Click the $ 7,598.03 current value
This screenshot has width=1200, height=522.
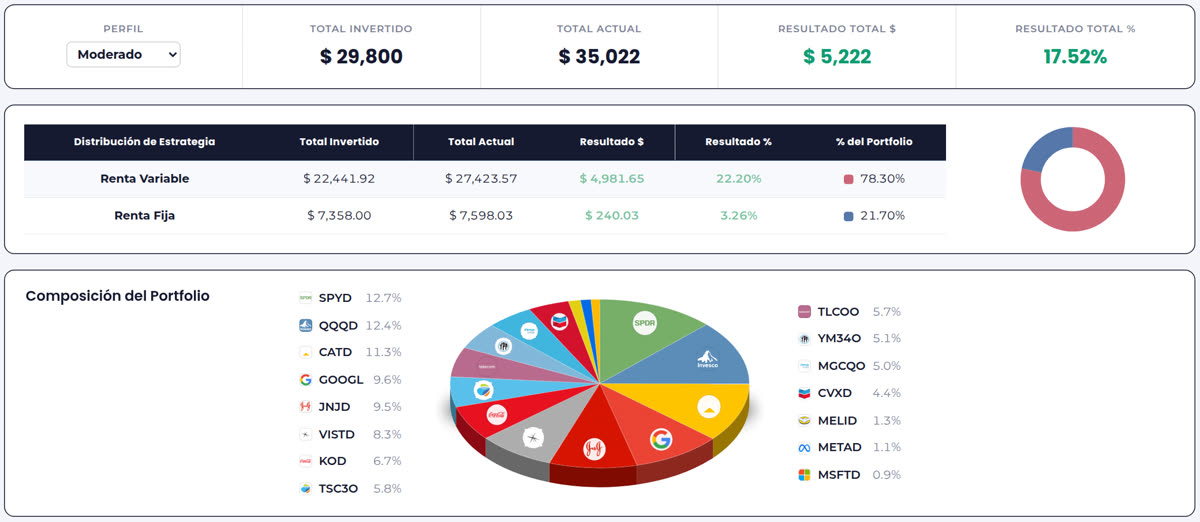(x=481, y=216)
